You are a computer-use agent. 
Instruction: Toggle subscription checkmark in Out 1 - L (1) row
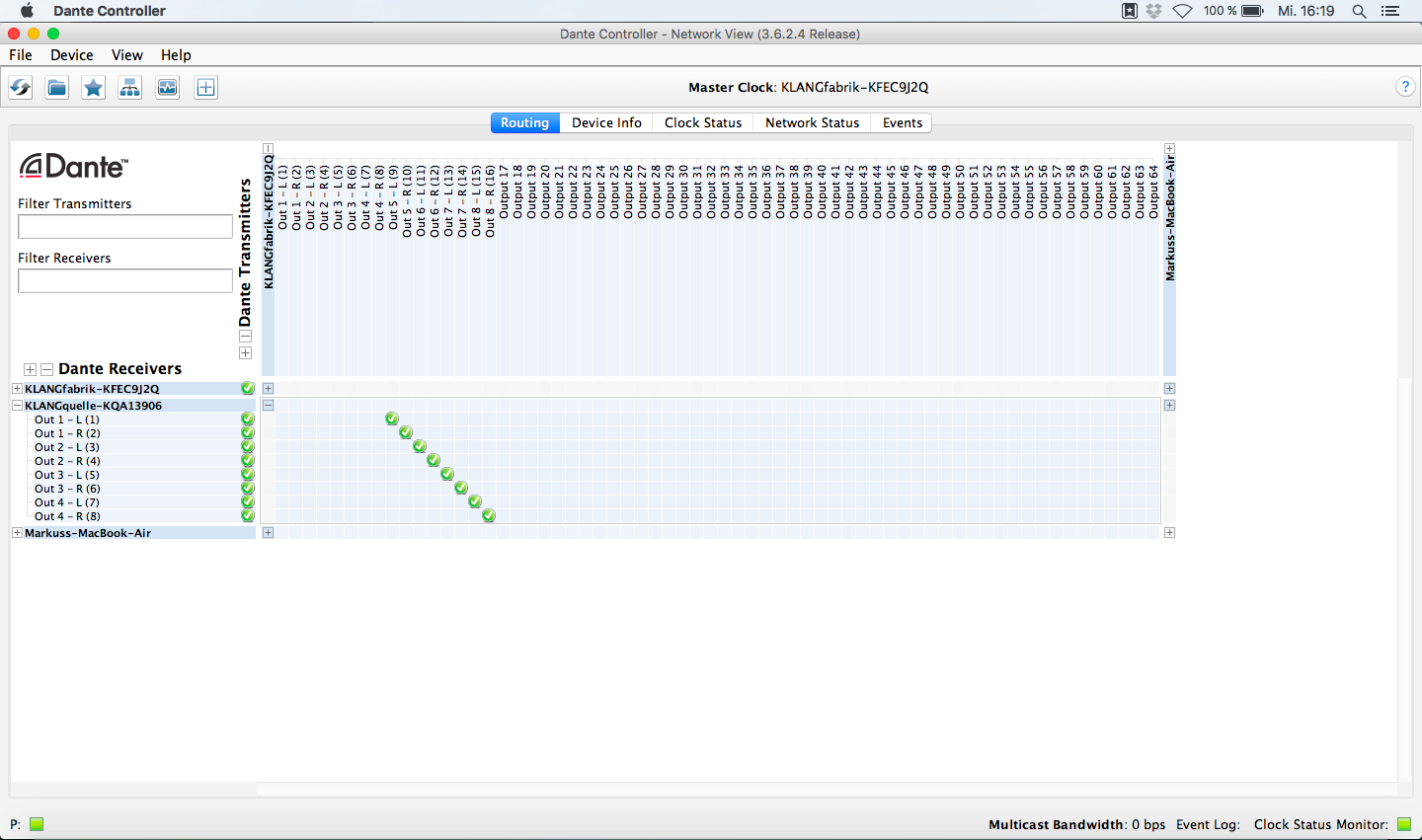pyautogui.click(x=392, y=419)
